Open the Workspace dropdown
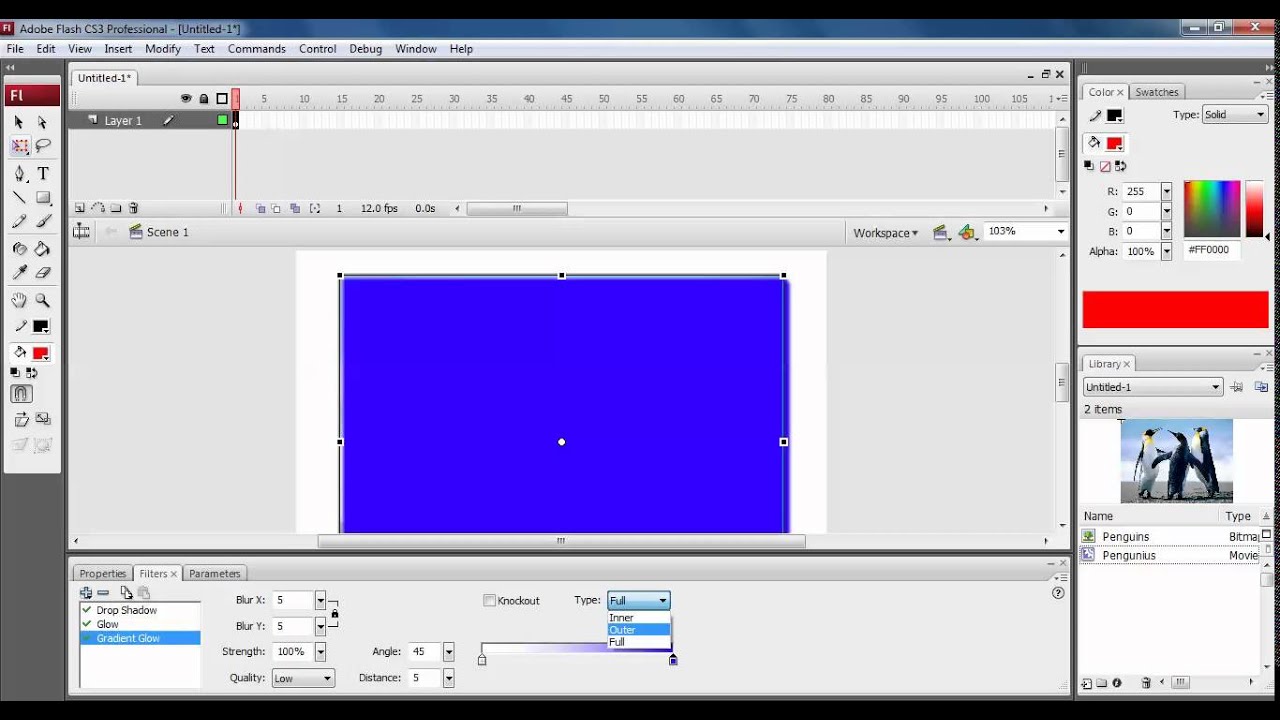 (885, 233)
